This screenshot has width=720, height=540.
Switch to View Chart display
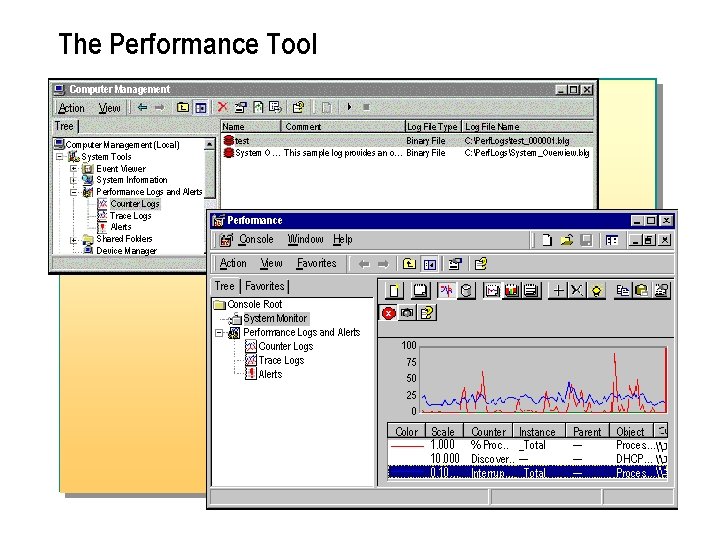click(492, 291)
